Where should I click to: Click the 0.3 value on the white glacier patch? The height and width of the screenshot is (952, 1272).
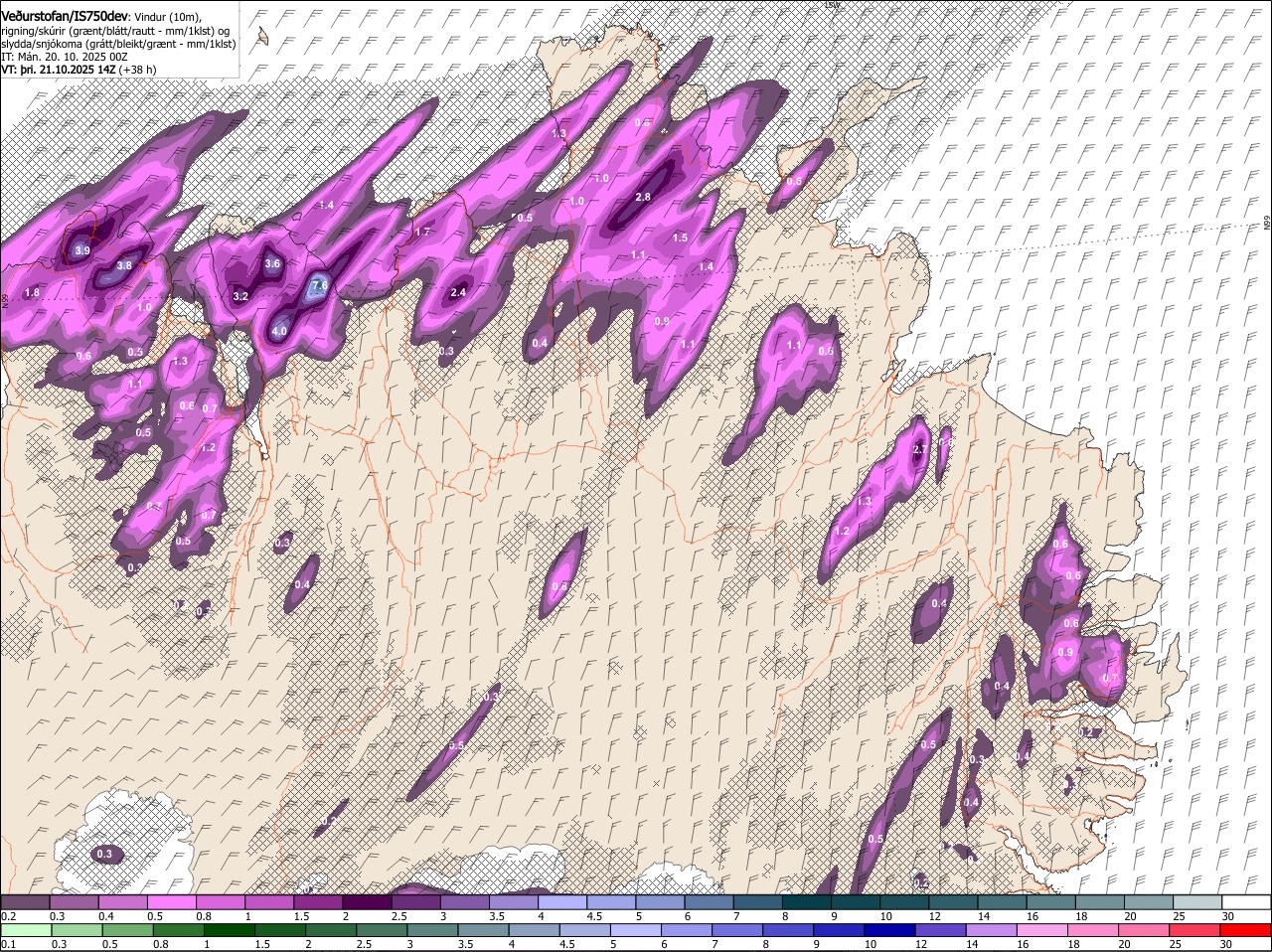tap(106, 854)
